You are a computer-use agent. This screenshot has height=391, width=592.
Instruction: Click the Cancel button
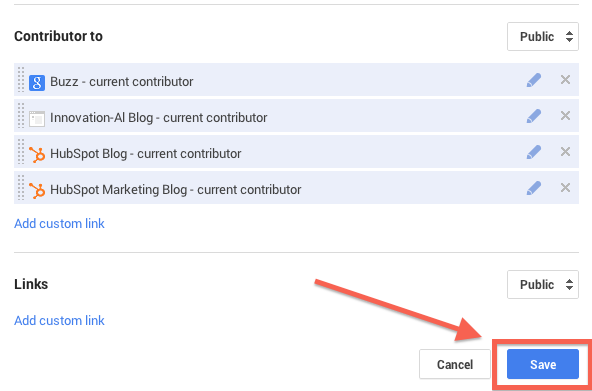point(455,364)
